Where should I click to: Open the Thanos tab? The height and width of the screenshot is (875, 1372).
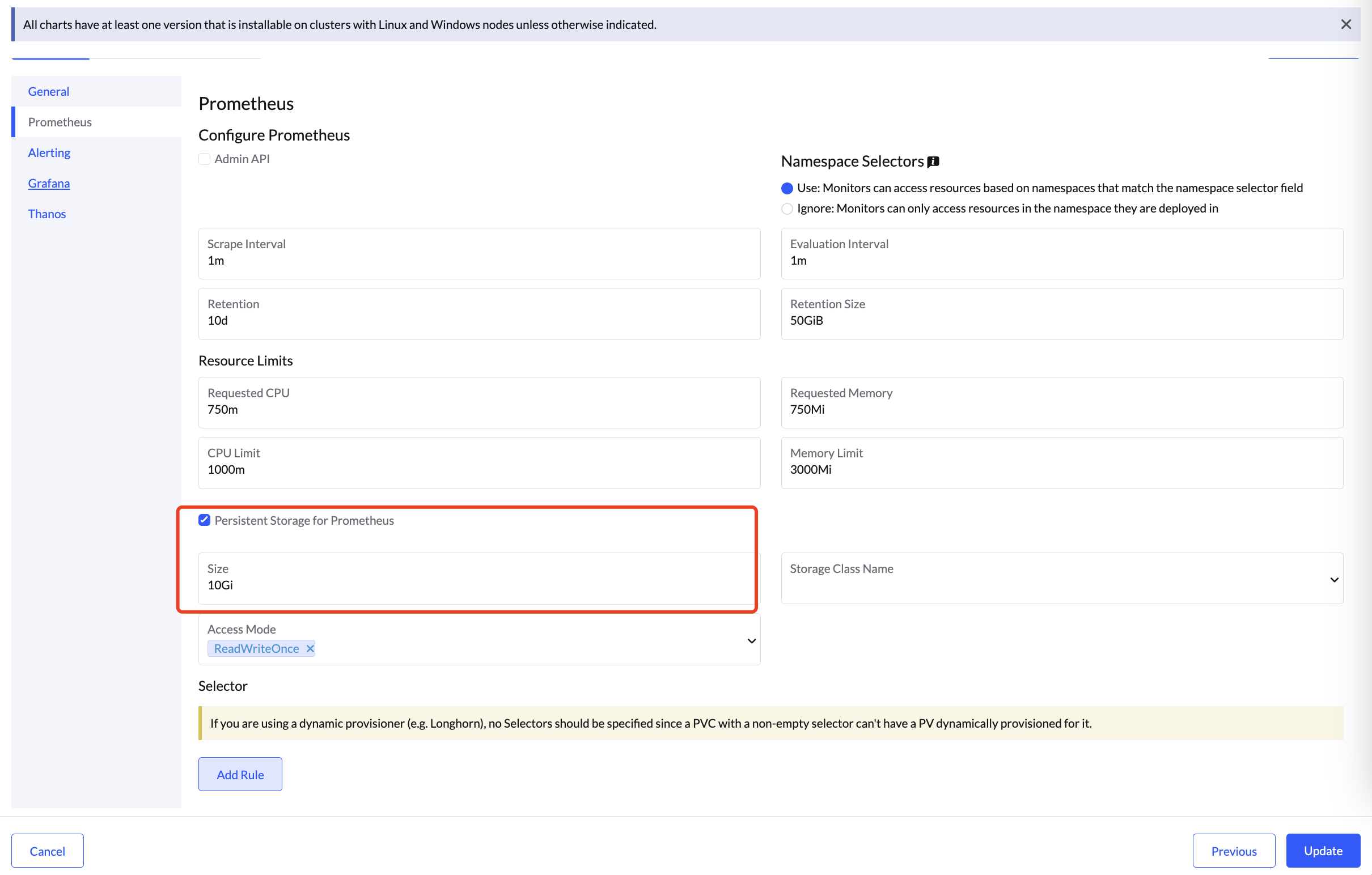[46, 214]
